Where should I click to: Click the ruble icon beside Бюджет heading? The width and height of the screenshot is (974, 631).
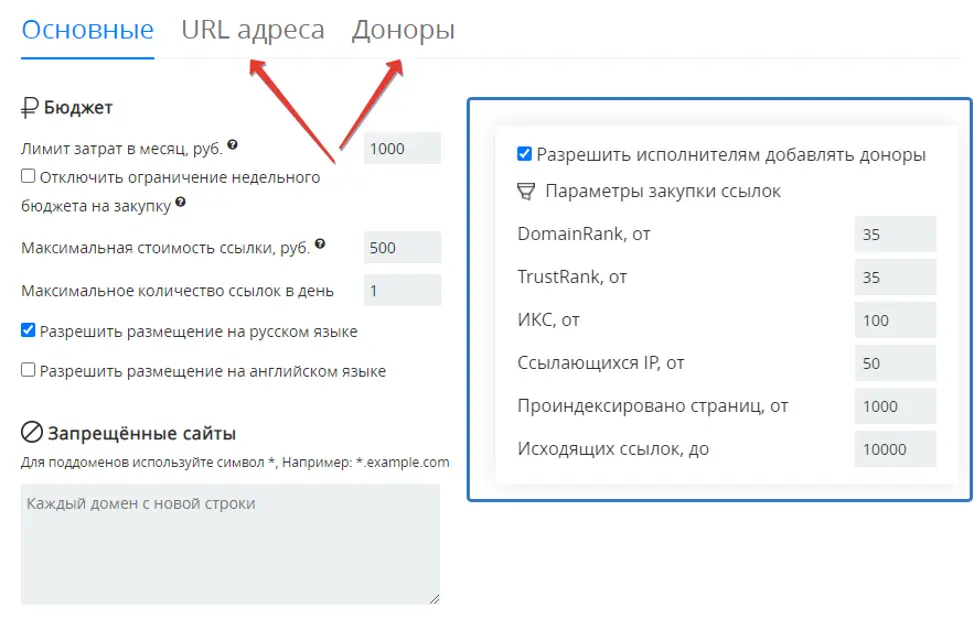click(x=30, y=107)
